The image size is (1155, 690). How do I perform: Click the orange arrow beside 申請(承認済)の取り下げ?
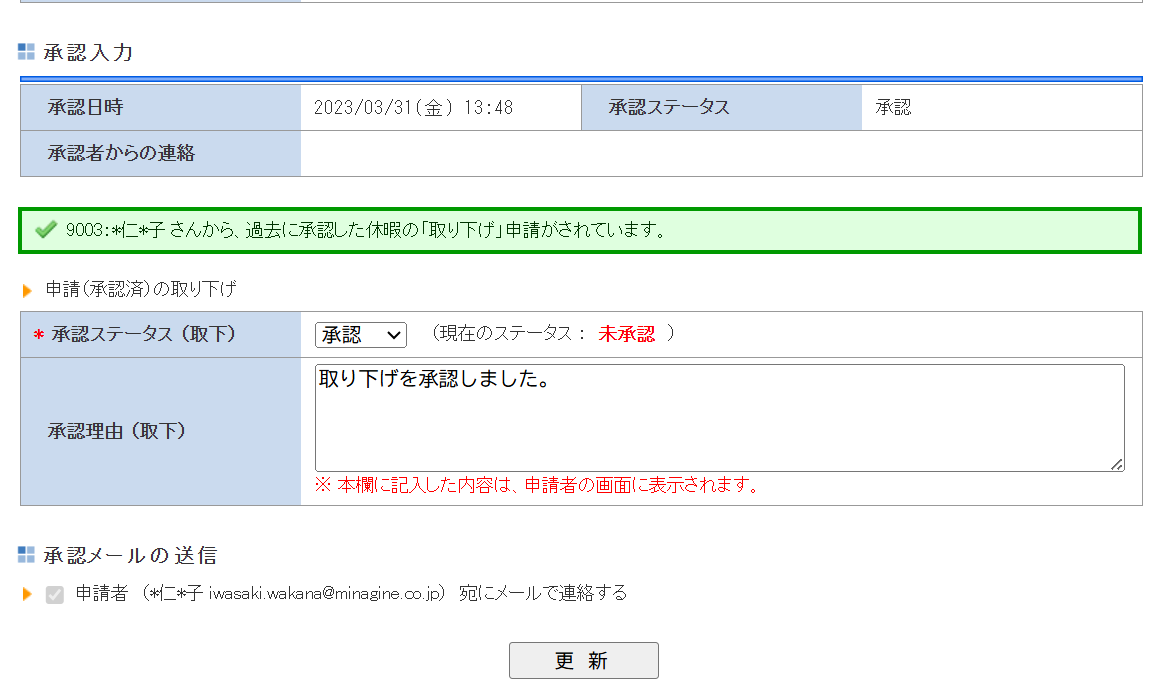27,290
